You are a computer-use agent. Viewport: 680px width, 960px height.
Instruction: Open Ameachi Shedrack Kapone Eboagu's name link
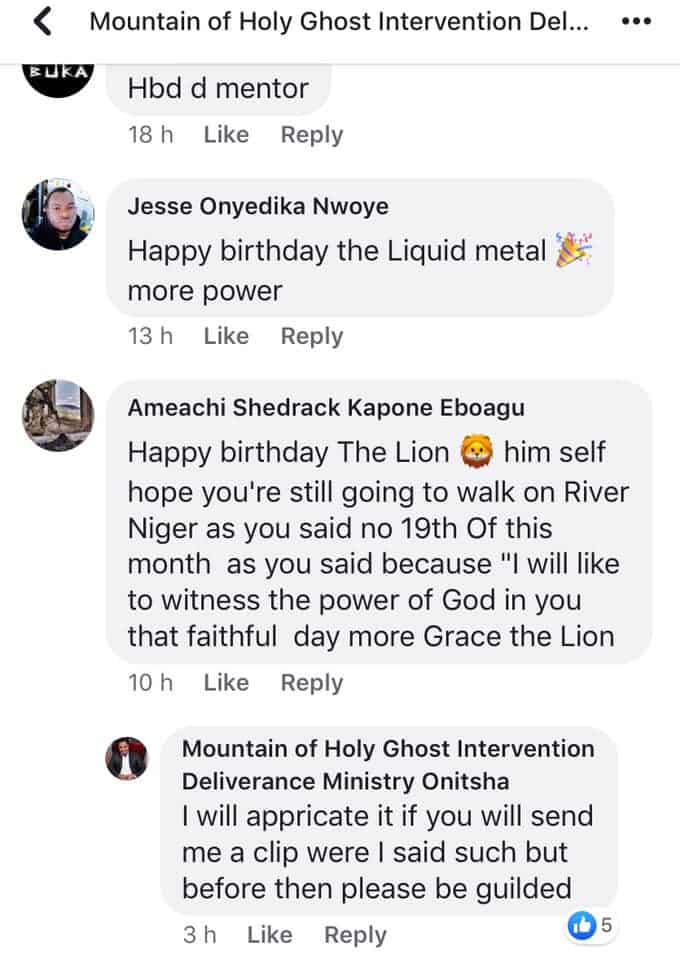tap(326, 407)
